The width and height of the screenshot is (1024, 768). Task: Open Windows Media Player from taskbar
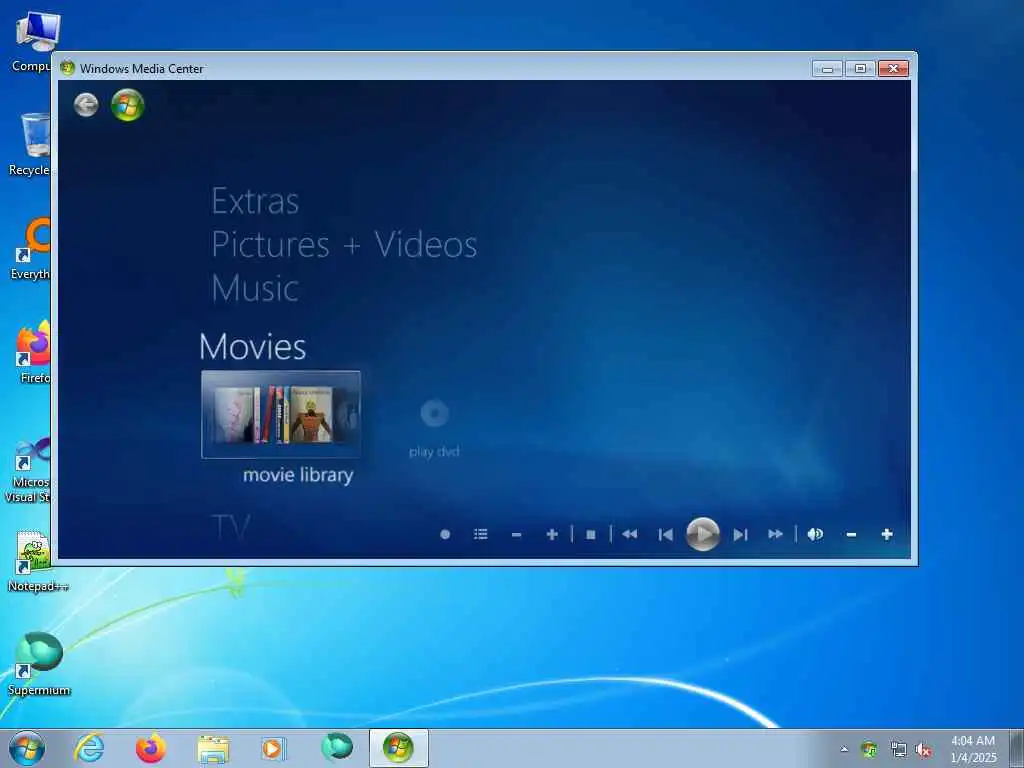[272, 748]
